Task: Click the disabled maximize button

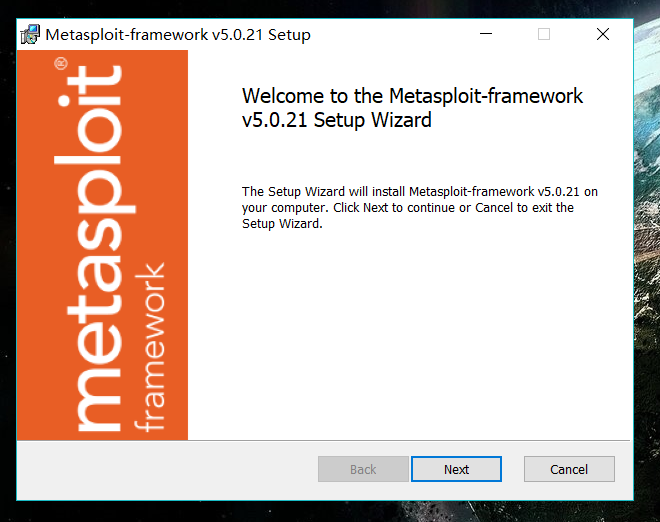Action: (544, 34)
